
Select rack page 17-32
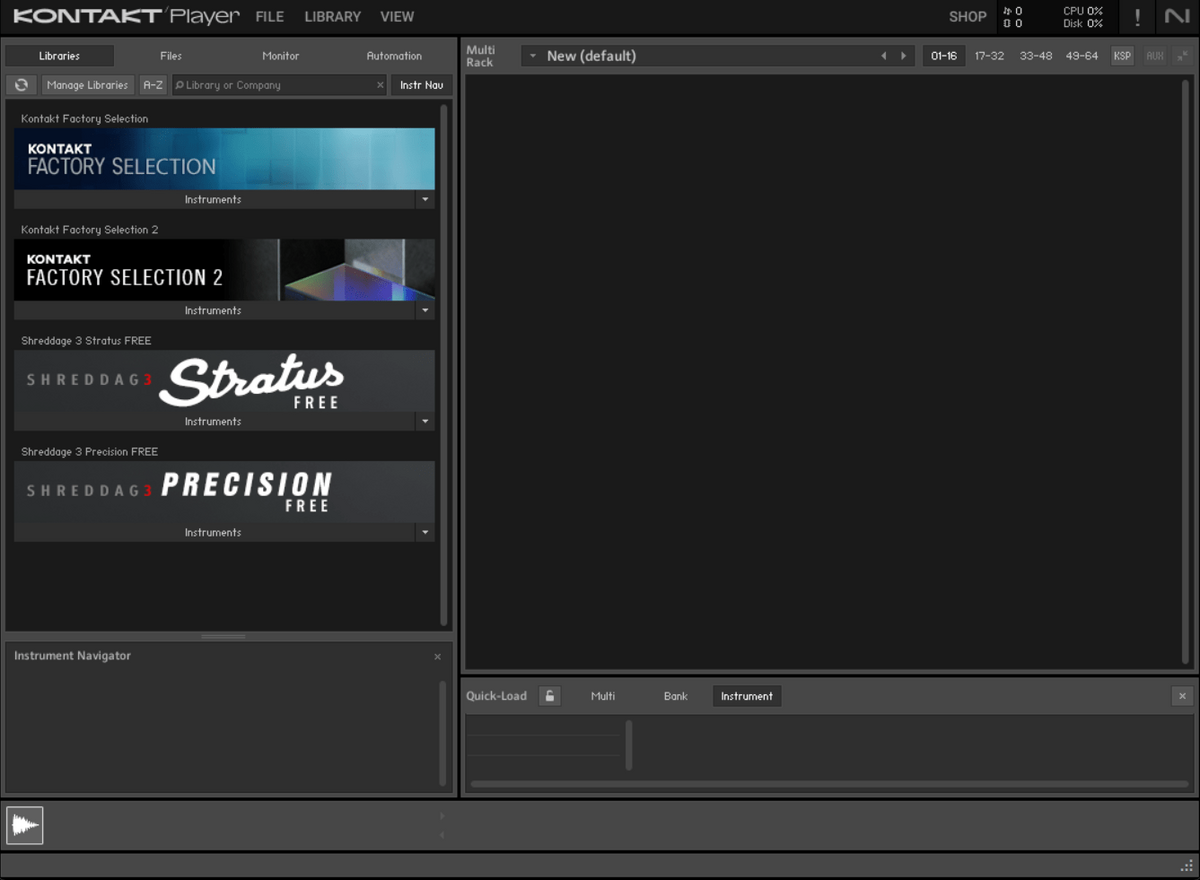[989, 56]
